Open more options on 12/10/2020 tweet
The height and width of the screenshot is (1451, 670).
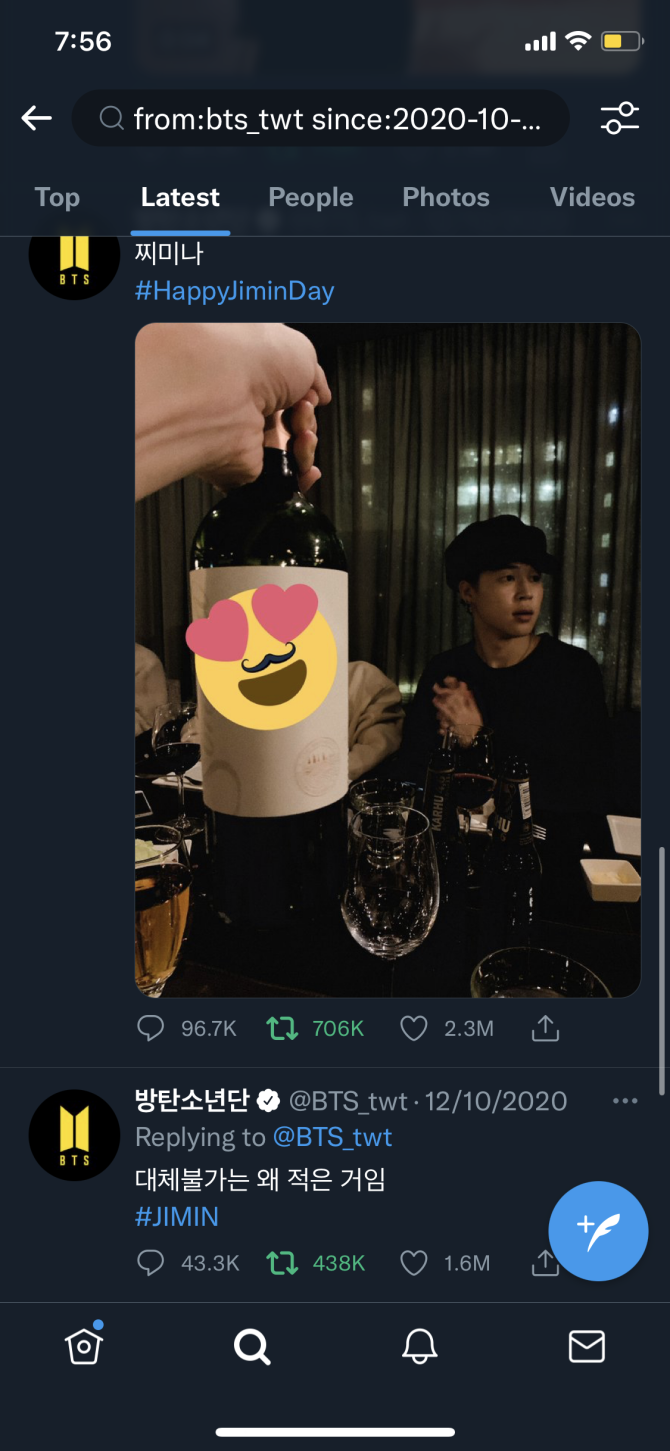click(625, 1101)
